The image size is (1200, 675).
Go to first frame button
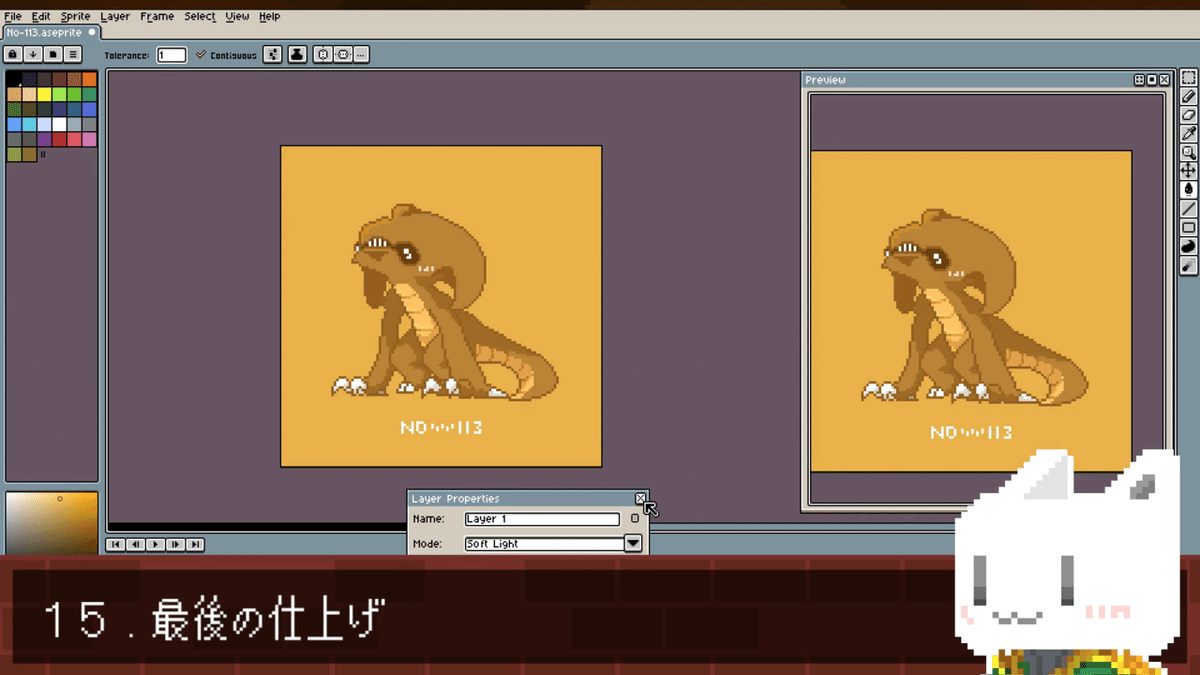pyautogui.click(x=115, y=544)
